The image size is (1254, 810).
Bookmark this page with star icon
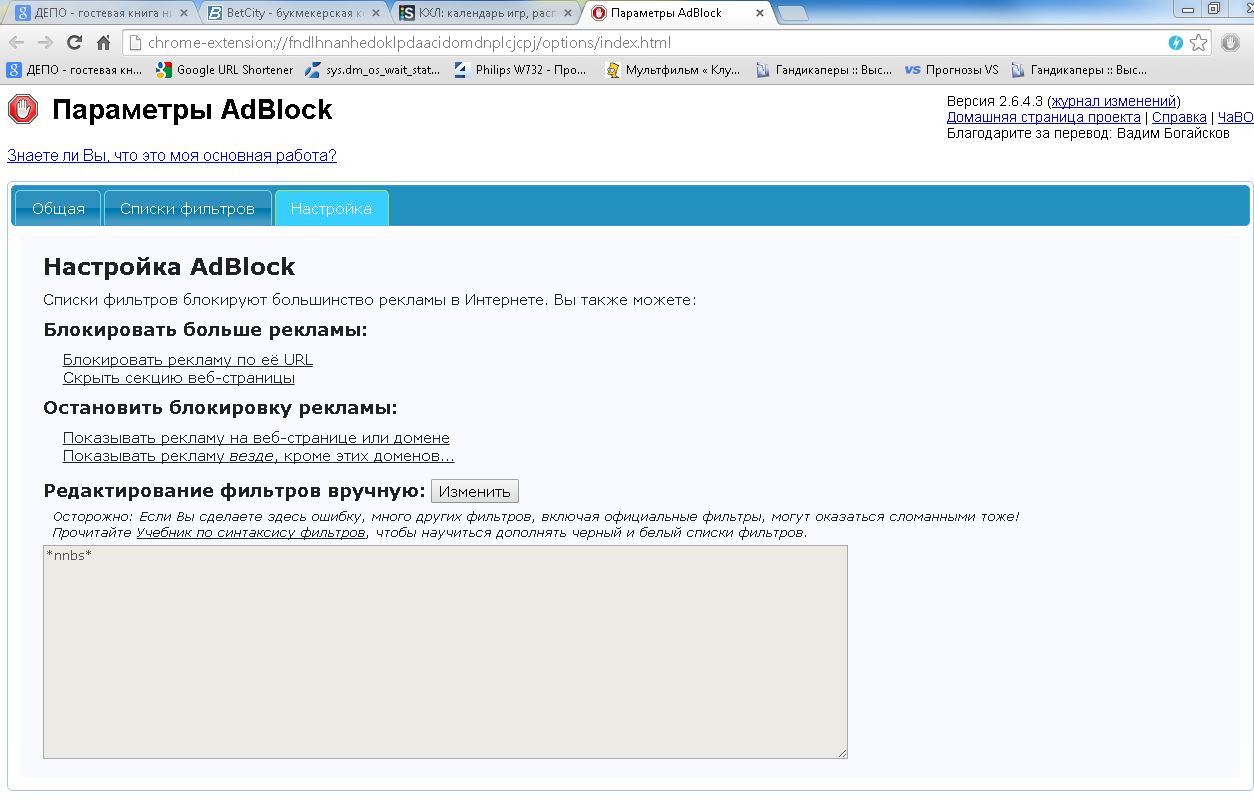(1199, 43)
